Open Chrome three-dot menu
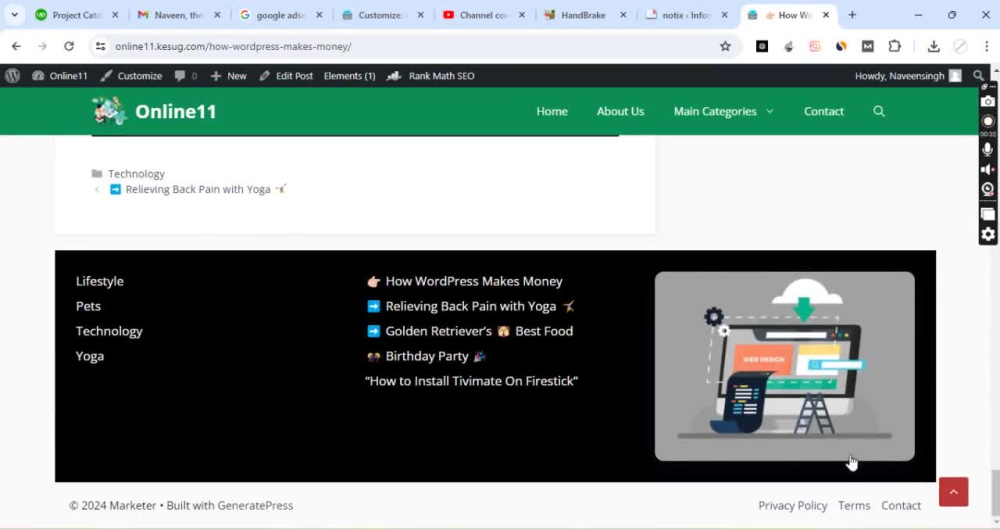 pyautogui.click(x=986, y=46)
